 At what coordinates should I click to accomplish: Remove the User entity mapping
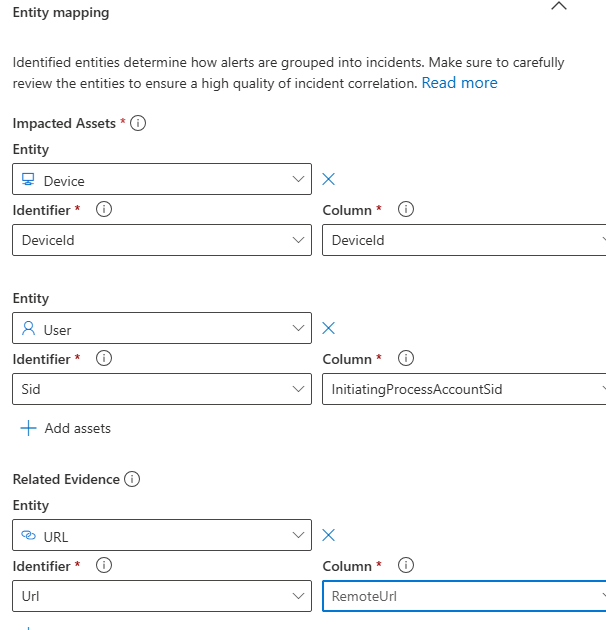(x=328, y=328)
